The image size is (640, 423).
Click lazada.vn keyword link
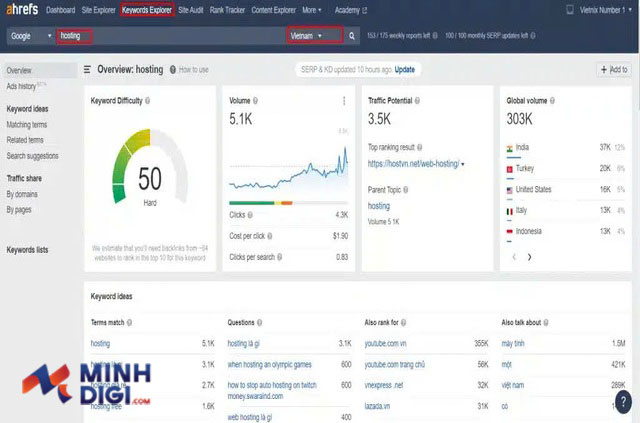click(x=377, y=406)
